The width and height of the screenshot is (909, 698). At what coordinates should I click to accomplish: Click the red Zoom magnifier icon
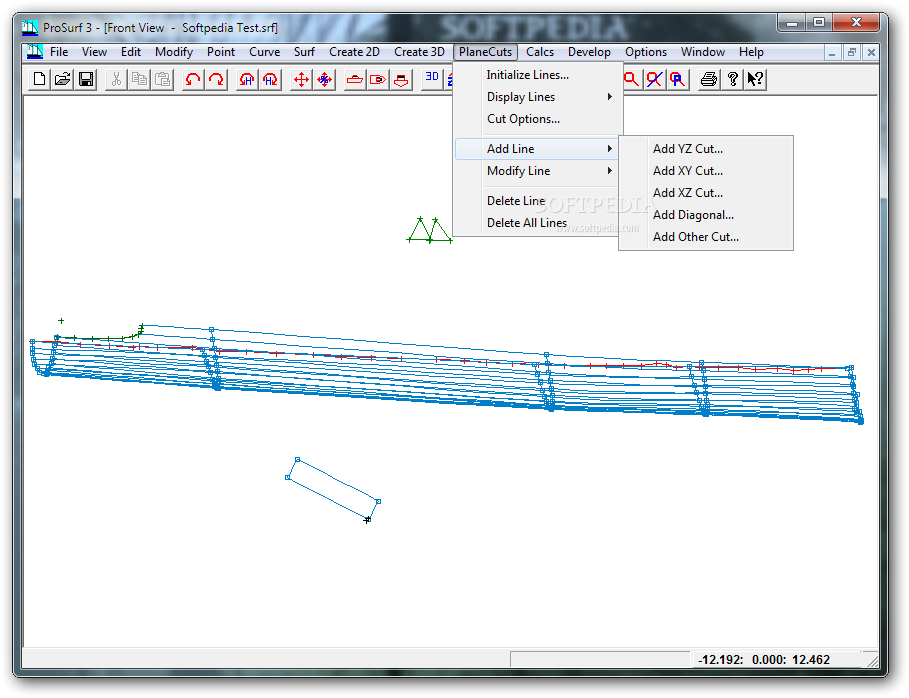point(631,79)
